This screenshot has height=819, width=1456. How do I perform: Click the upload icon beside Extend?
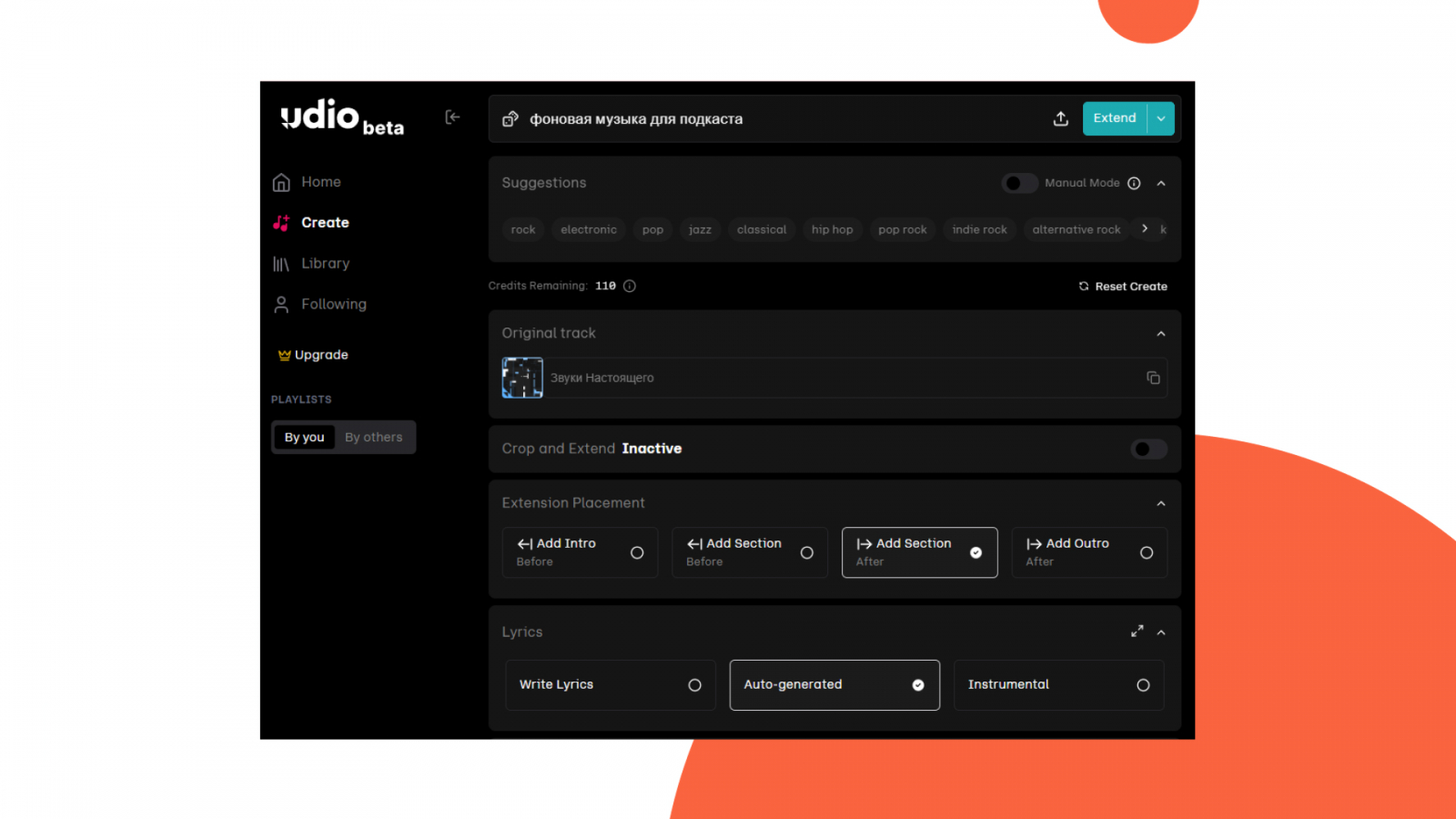point(1060,119)
